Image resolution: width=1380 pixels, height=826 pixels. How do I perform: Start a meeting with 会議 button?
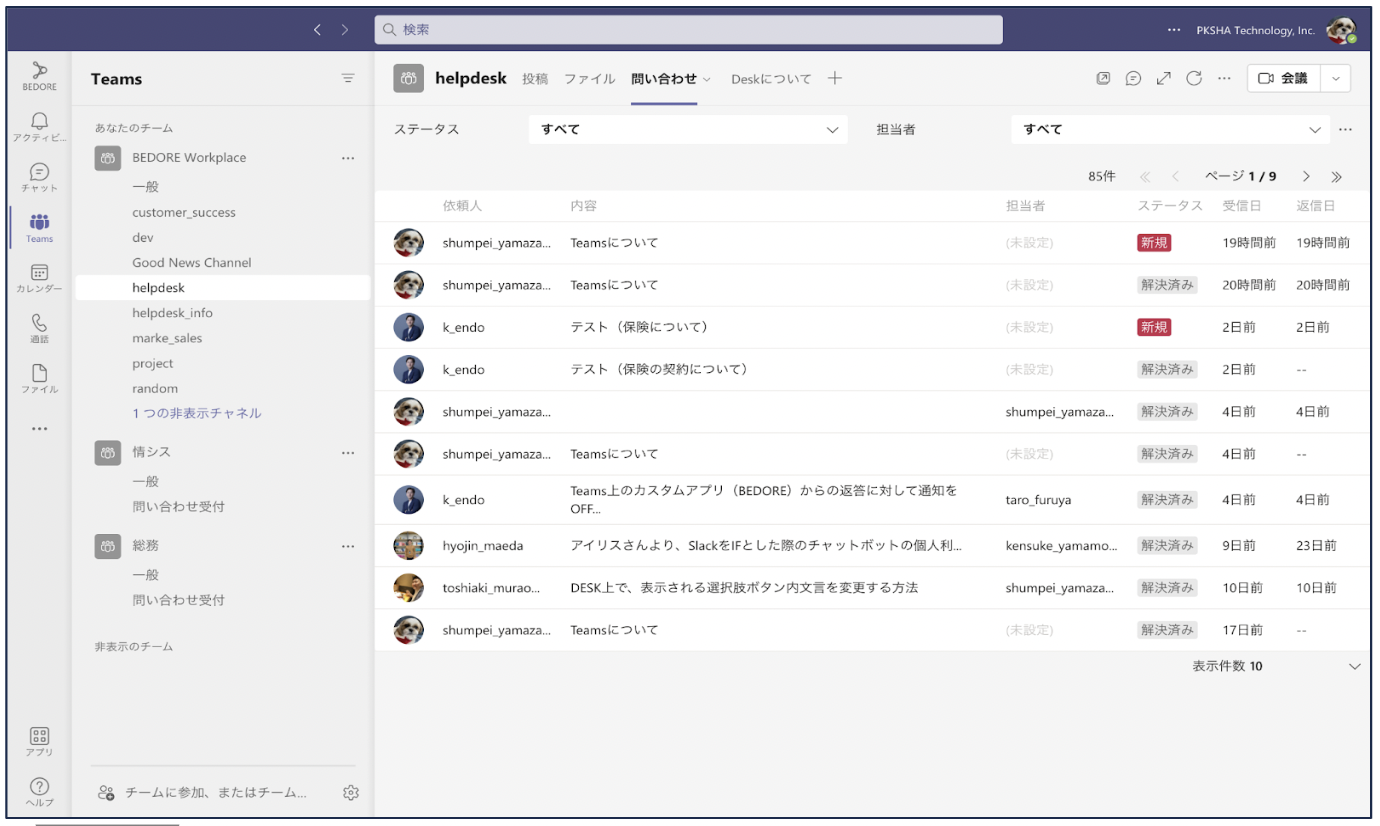(x=1284, y=78)
